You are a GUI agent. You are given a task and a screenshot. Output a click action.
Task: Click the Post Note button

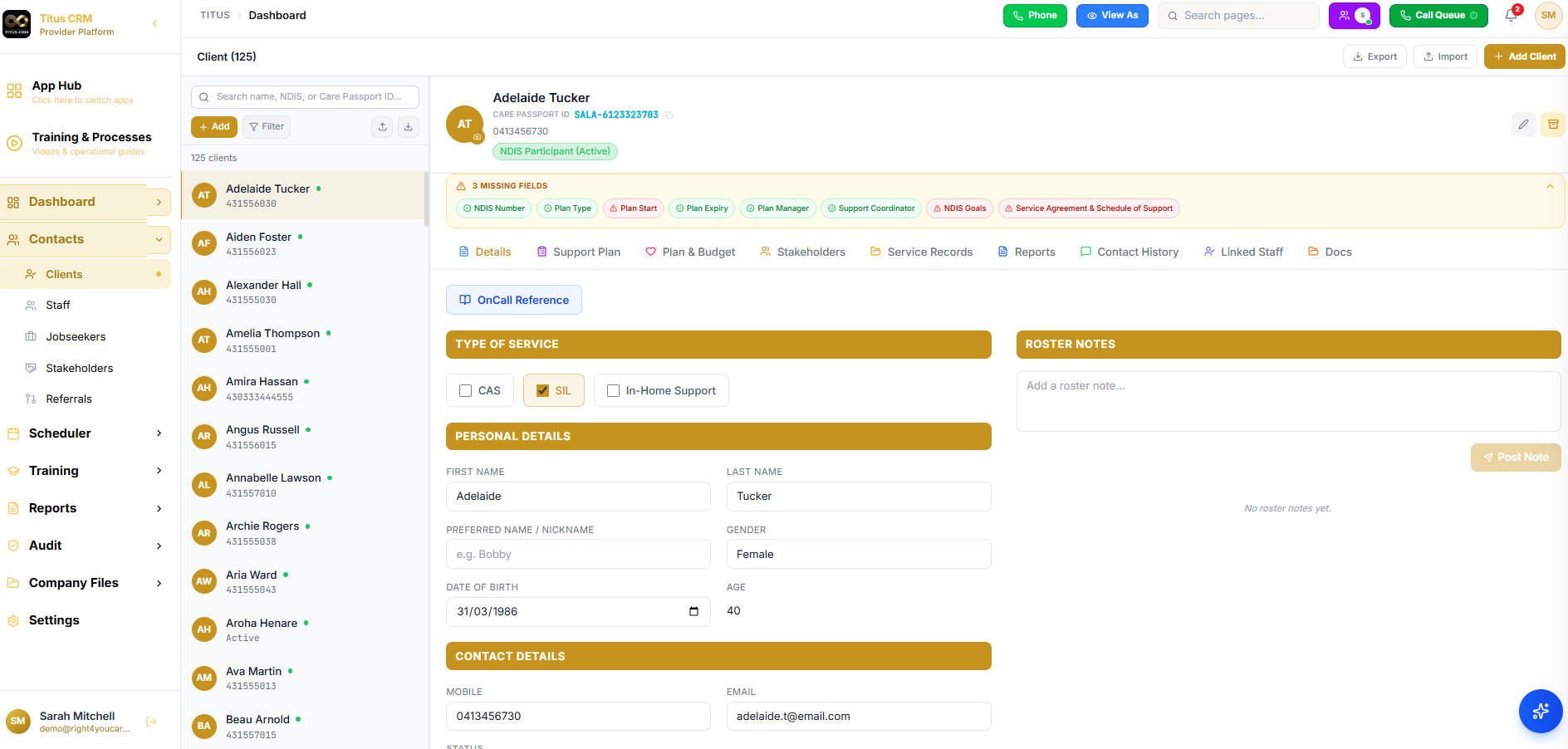(x=1516, y=458)
